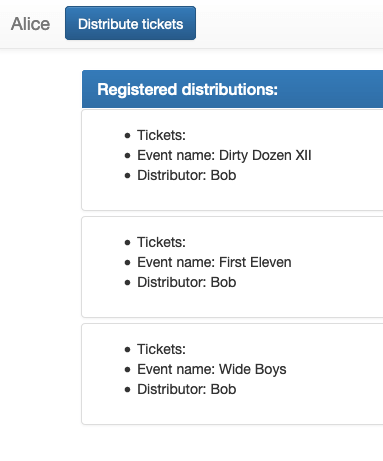Click Tickets line in First Eleven card
Image resolution: width=383 pixels, height=461 pixels.
click(161, 242)
